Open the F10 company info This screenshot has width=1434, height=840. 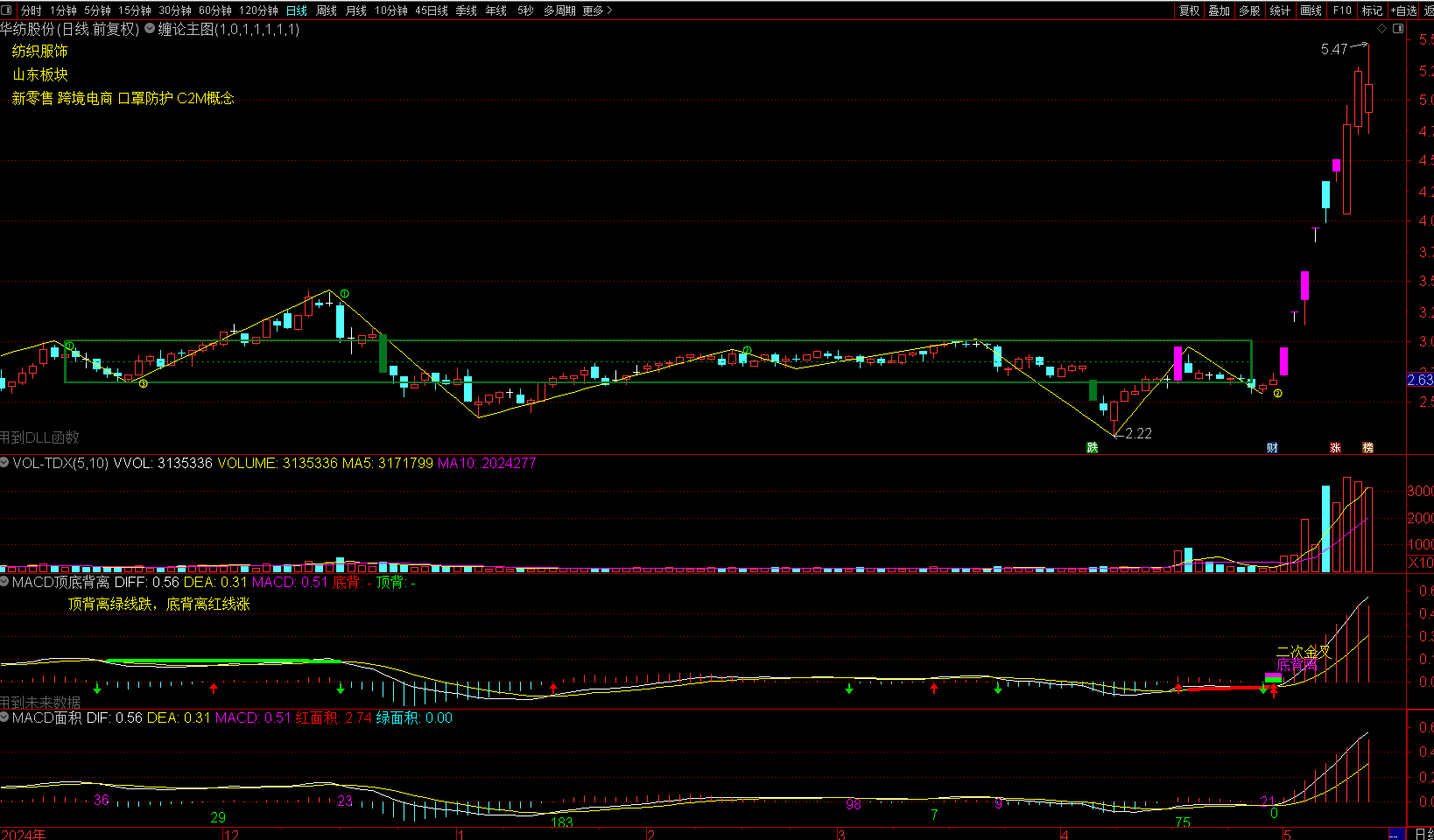click(x=1342, y=10)
